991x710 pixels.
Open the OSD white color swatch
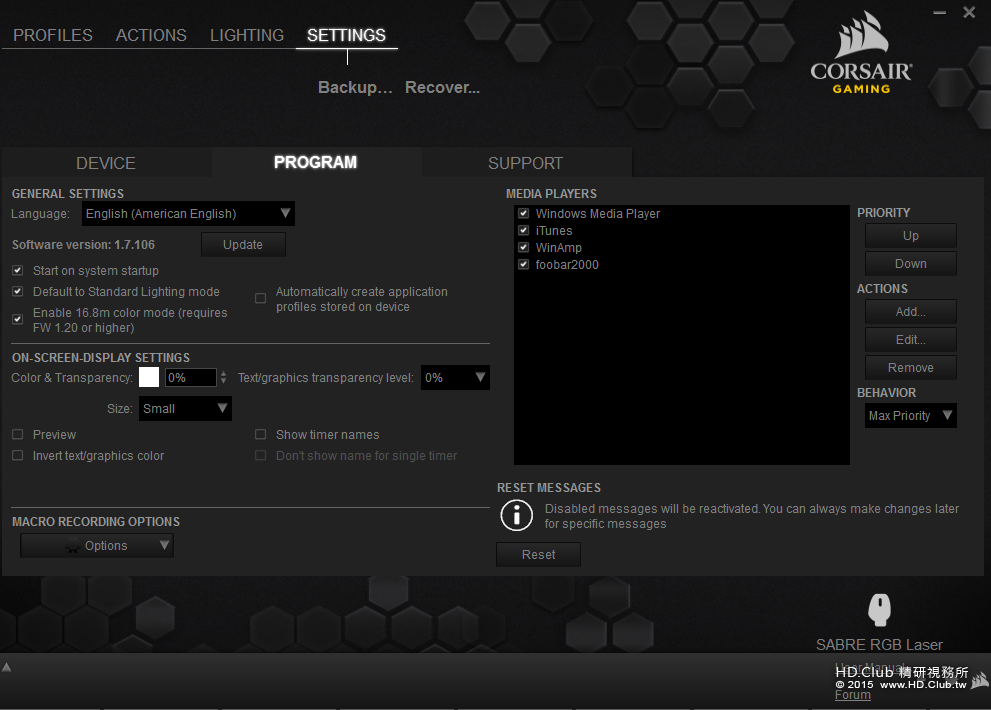coord(149,377)
